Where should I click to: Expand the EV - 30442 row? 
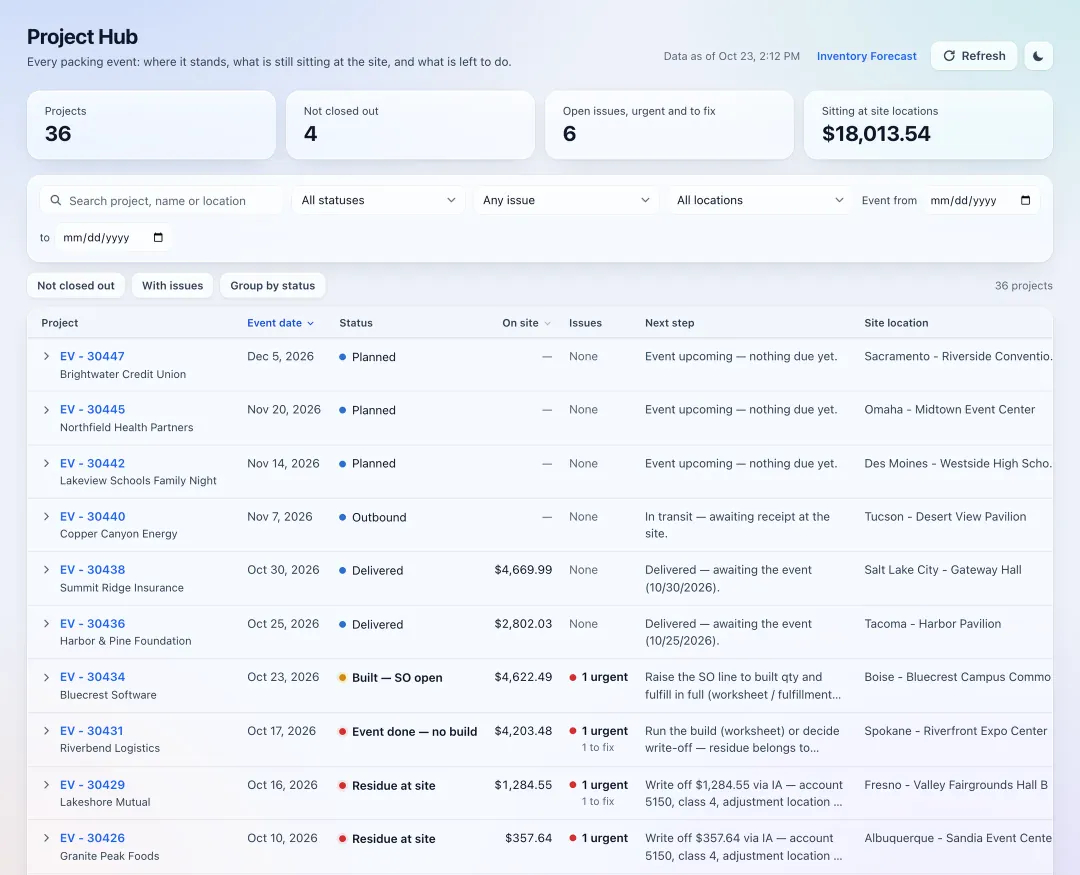[46, 463]
